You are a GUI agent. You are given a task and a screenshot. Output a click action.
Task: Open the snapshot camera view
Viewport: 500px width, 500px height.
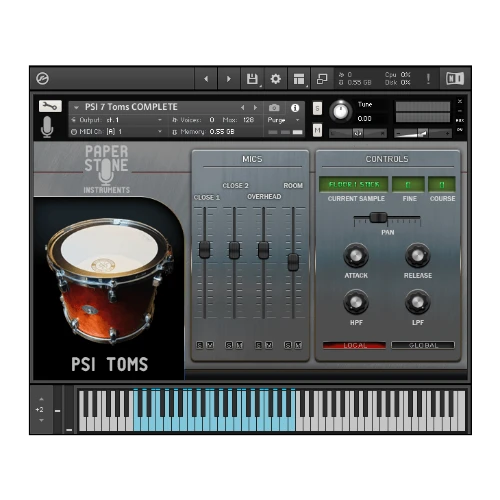(274, 108)
